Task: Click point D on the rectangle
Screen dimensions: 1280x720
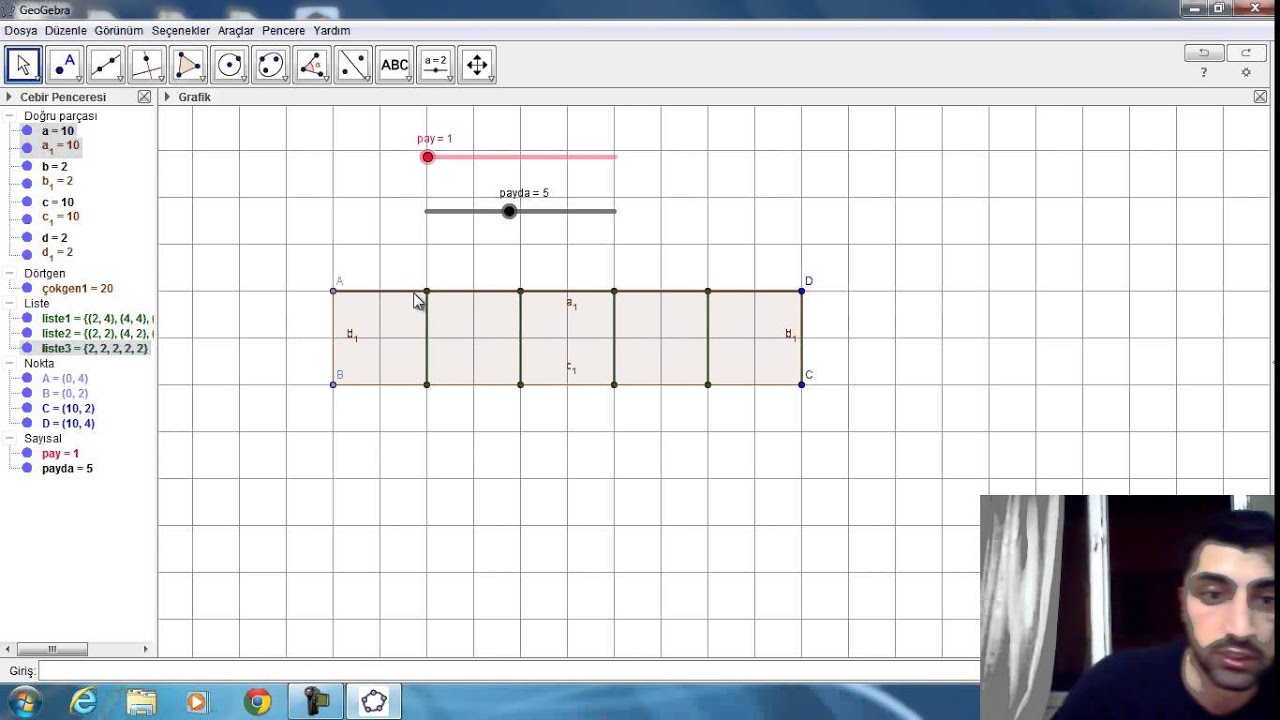Action: click(x=802, y=291)
